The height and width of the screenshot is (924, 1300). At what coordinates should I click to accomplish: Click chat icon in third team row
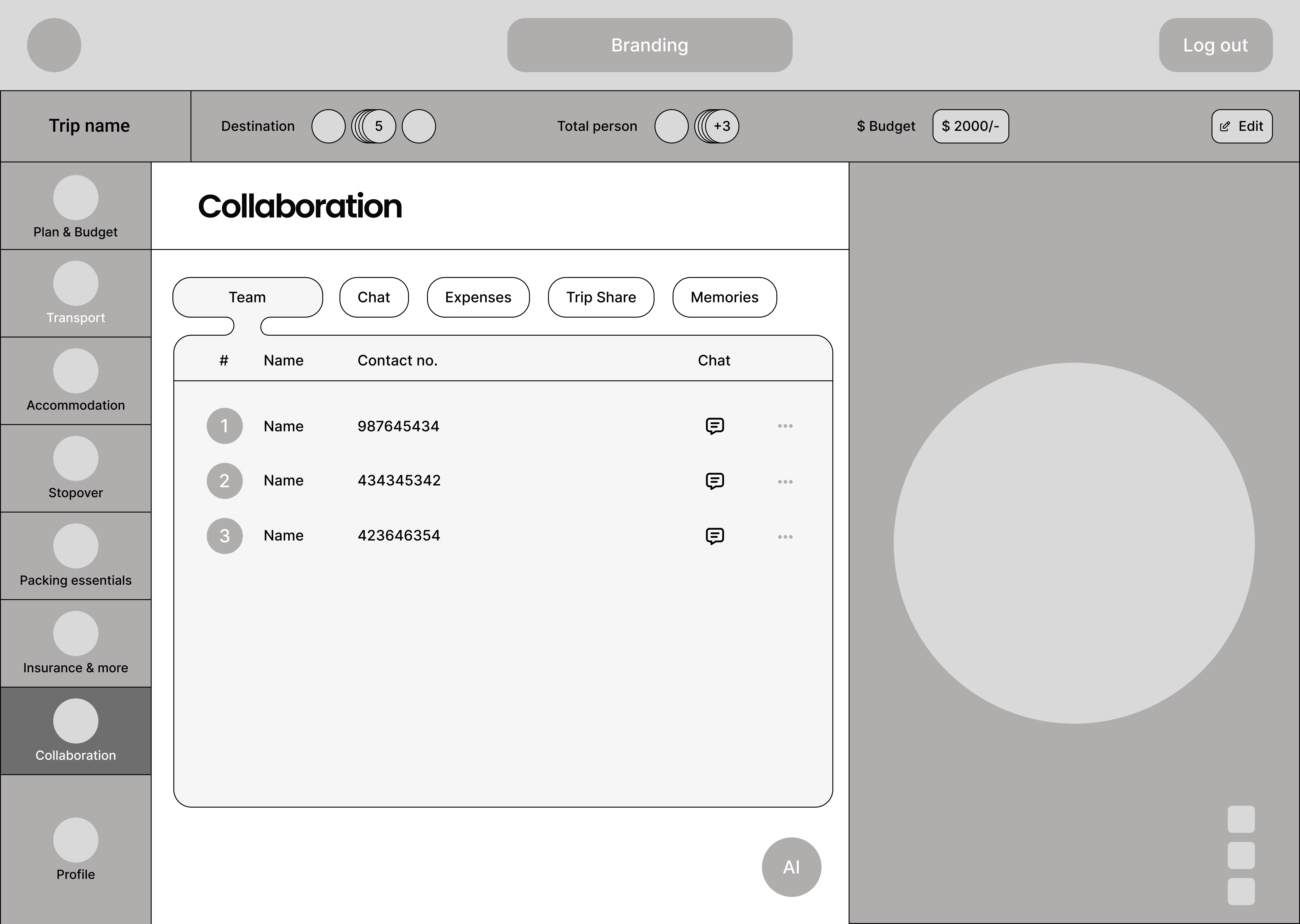point(714,536)
